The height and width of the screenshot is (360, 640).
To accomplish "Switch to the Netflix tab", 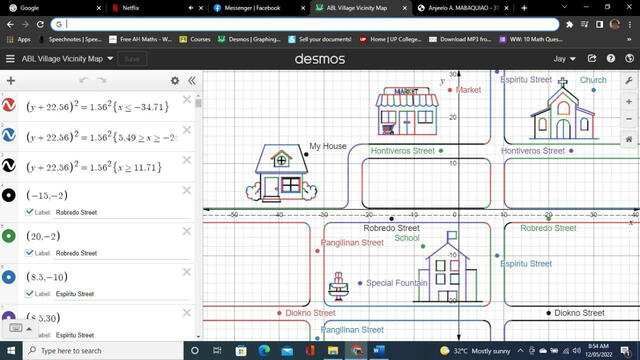I will click(x=156, y=8).
